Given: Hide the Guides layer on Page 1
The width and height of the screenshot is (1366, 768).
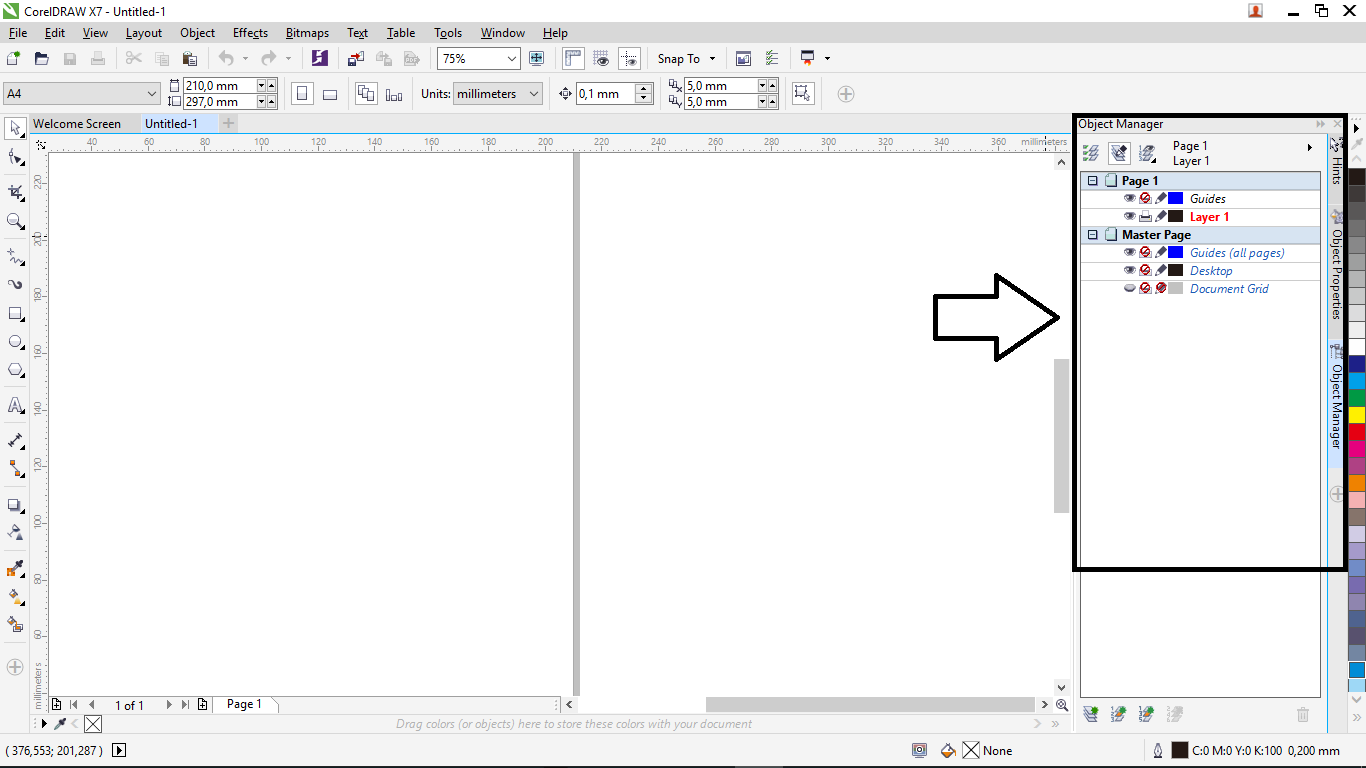Looking at the screenshot, I should 1129,198.
